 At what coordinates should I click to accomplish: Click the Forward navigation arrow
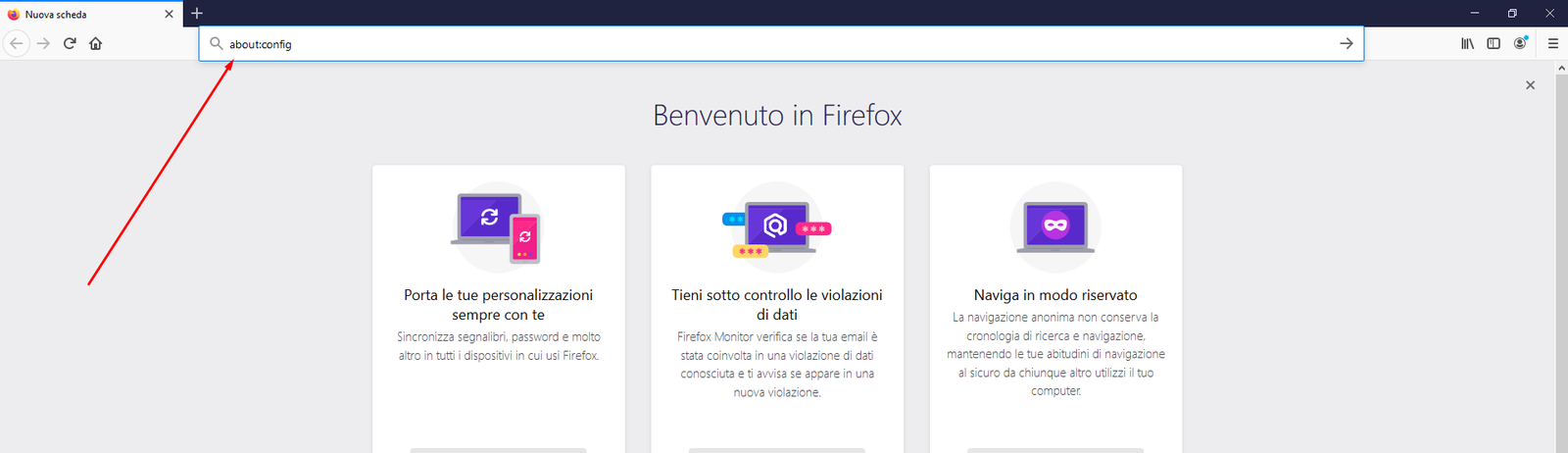[43, 43]
